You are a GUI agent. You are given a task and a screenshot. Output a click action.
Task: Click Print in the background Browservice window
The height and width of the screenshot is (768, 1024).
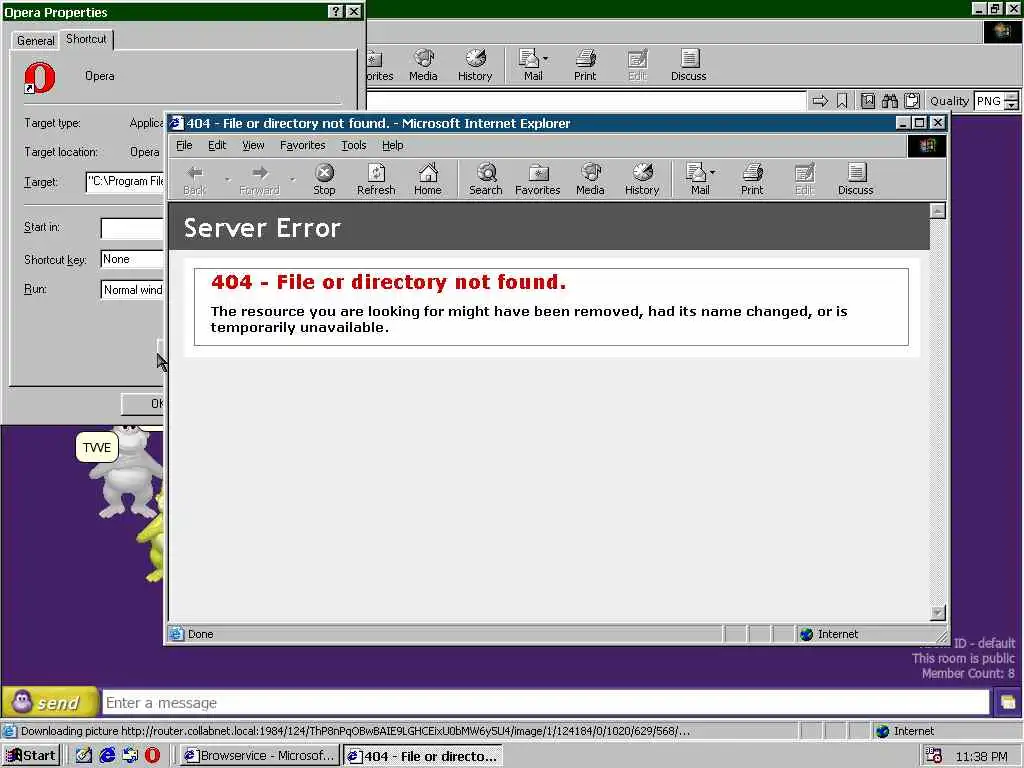[x=584, y=65]
